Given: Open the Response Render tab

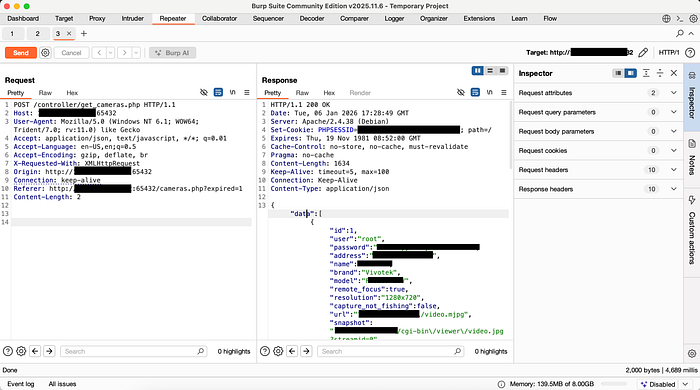Looking at the screenshot, I should pyautogui.click(x=360, y=93).
